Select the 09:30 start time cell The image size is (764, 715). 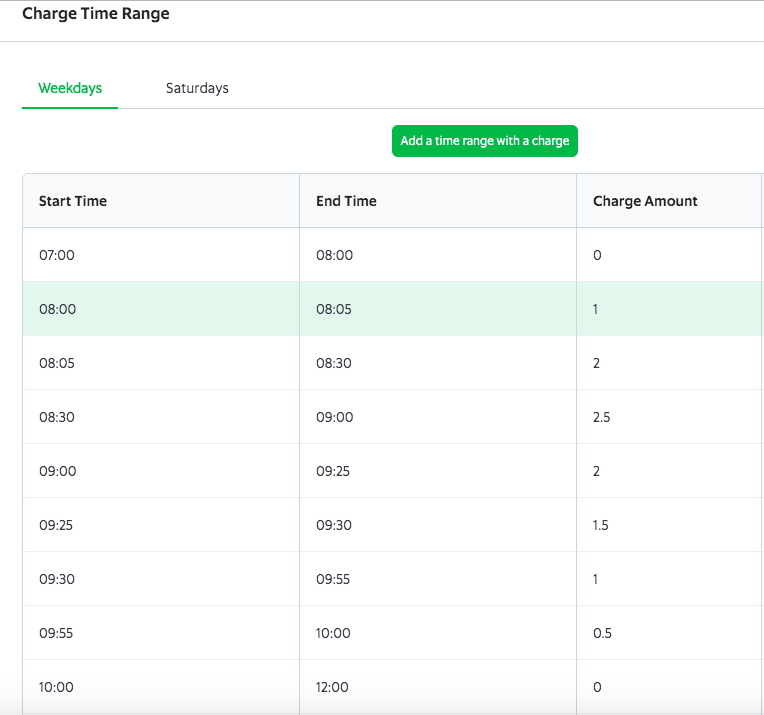[57, 579]
